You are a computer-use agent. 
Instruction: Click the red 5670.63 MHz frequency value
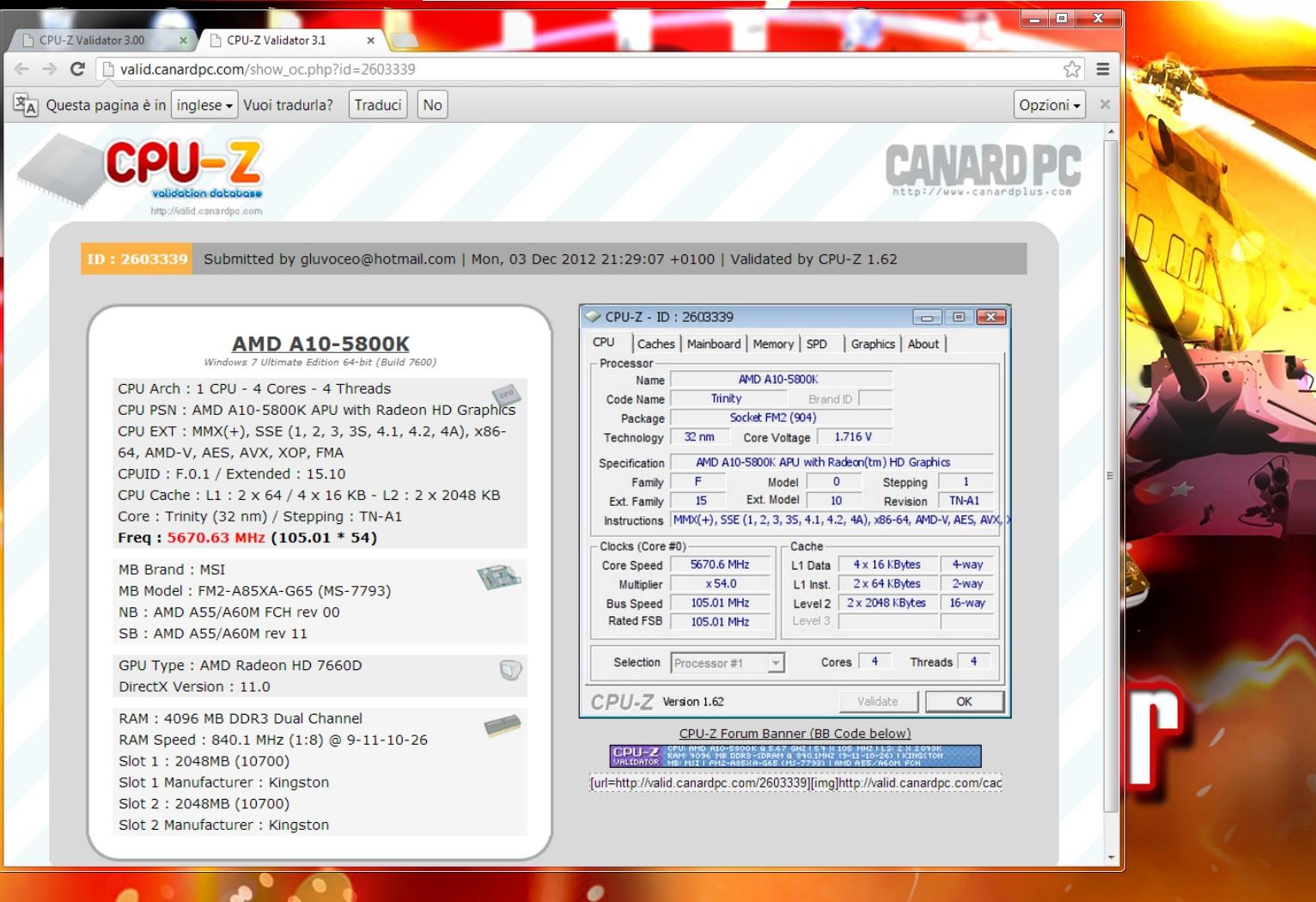(x=216, y=538)
